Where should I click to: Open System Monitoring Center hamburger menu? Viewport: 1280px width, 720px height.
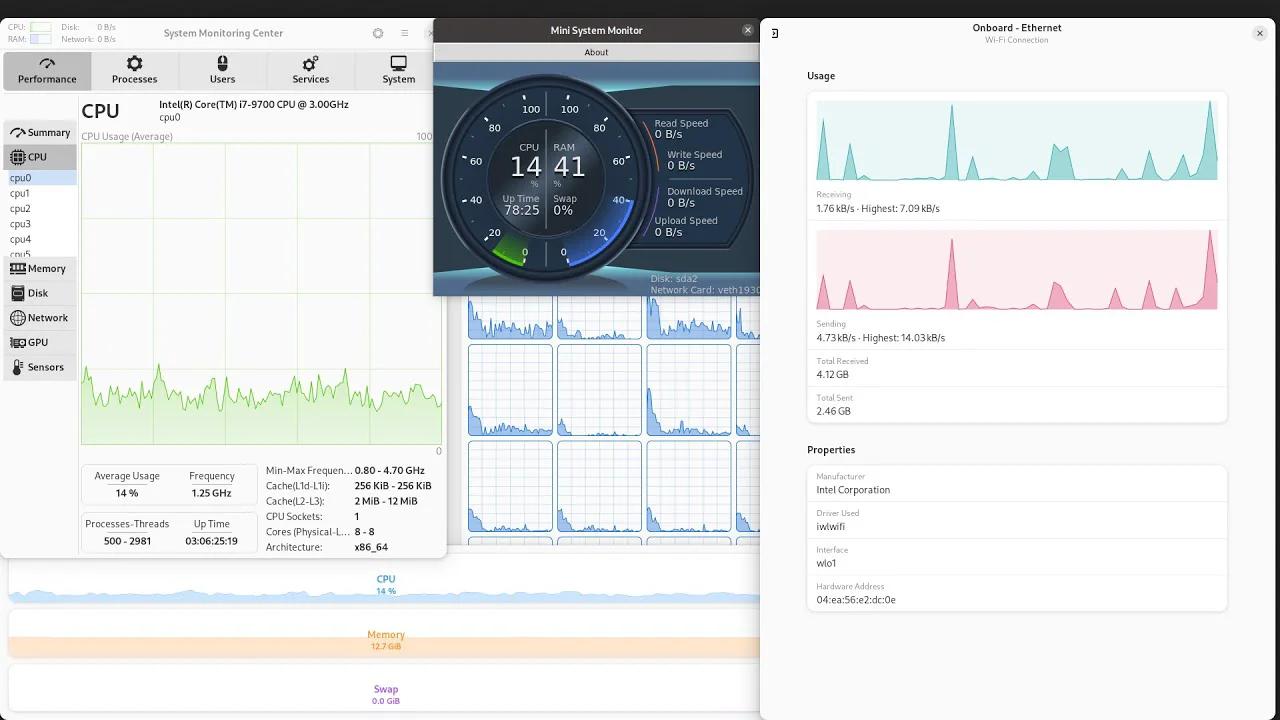(404, 33)
